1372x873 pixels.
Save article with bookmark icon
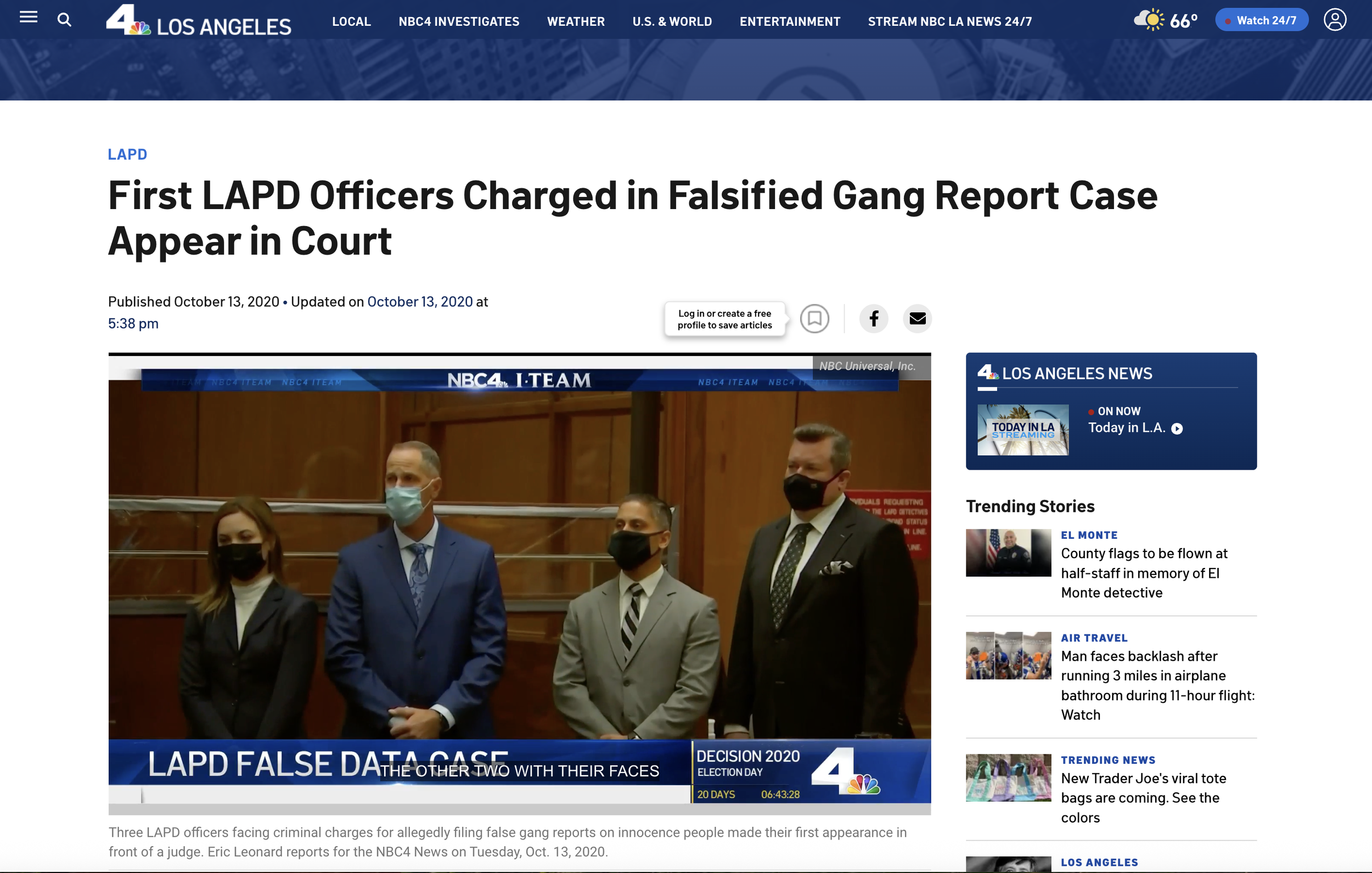[814, 319]
